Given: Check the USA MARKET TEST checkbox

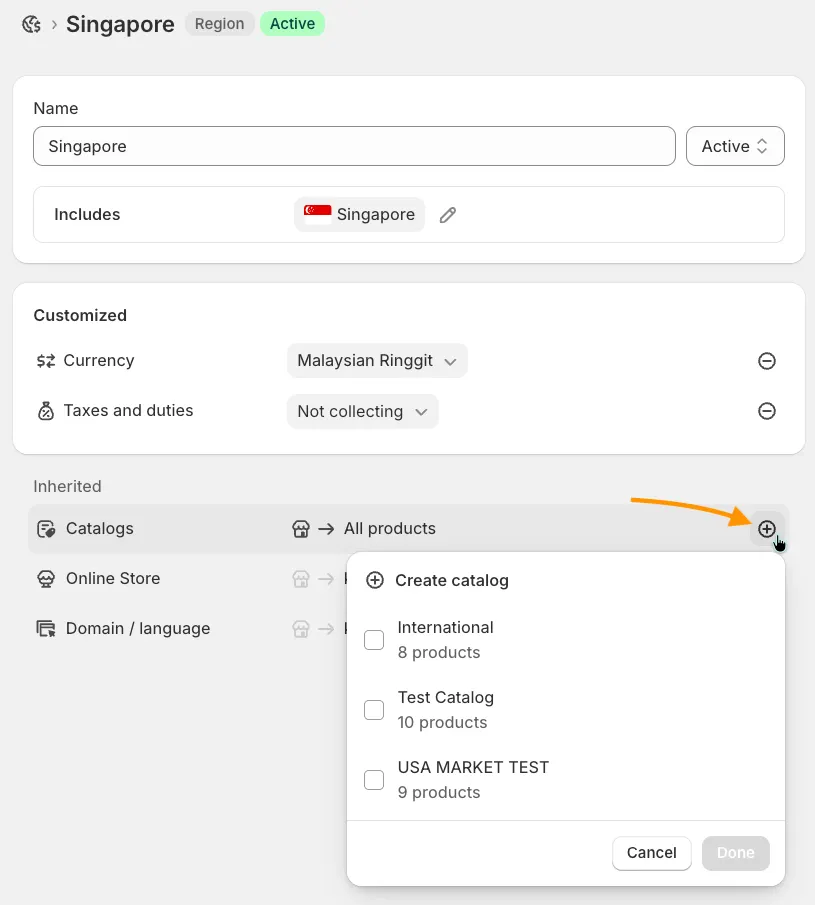Looking at the screenshot, I should point(374,780).
